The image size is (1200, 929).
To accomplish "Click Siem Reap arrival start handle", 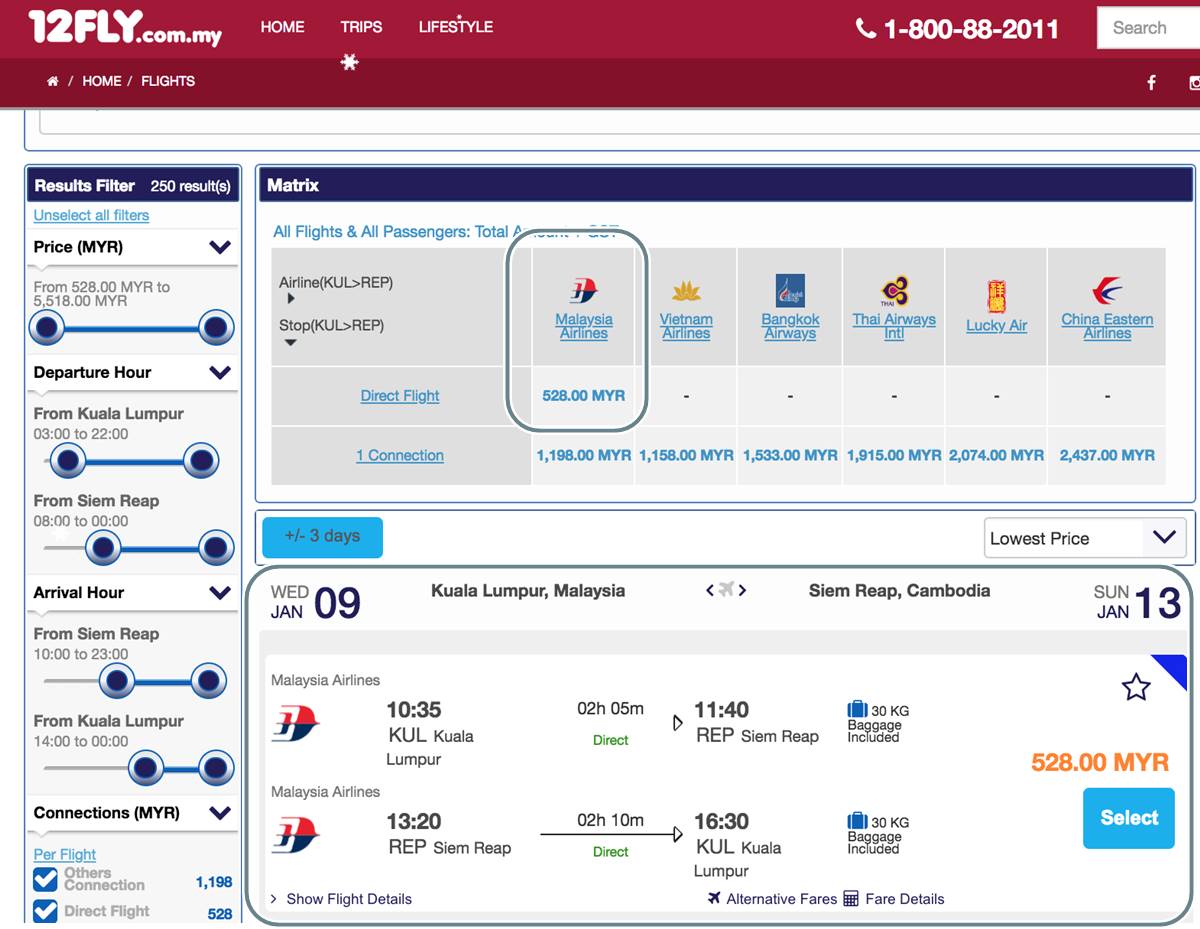I will 117,681.
